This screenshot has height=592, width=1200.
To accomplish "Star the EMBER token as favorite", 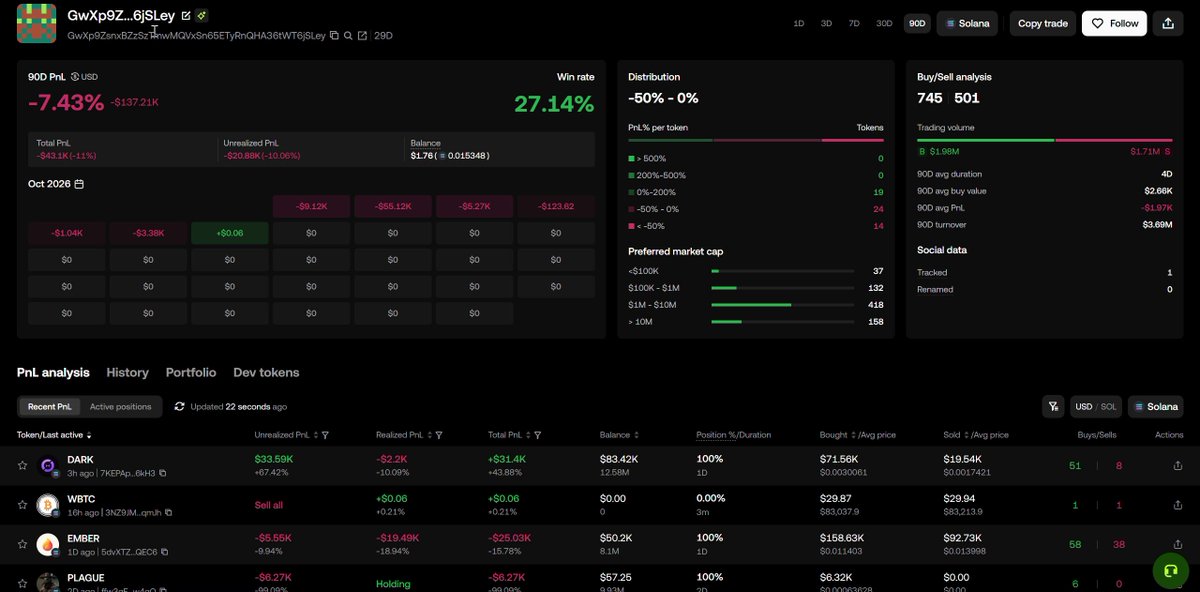I will point(22,545).
